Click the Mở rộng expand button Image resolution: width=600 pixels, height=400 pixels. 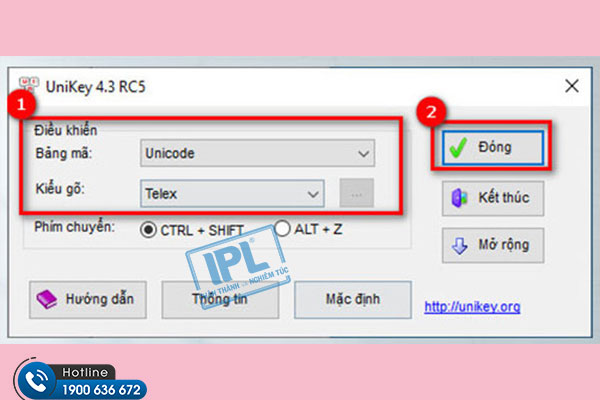(493, 245)
